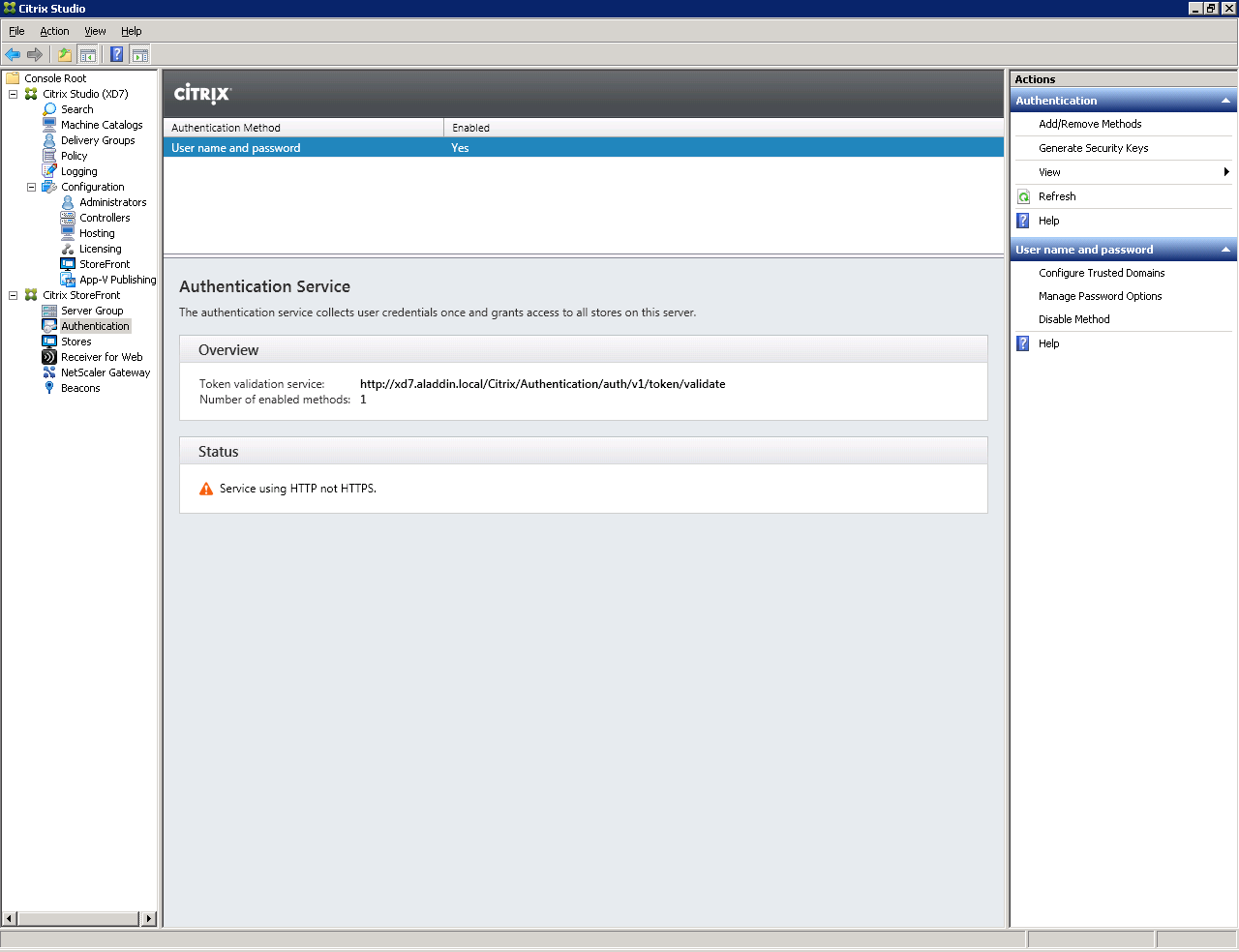Image resolution: width=1239 pixels, height=952 pixels.
Task: Collapse the Citrix Studio (XD7) tree node
Action: click(x=13, y=94)
